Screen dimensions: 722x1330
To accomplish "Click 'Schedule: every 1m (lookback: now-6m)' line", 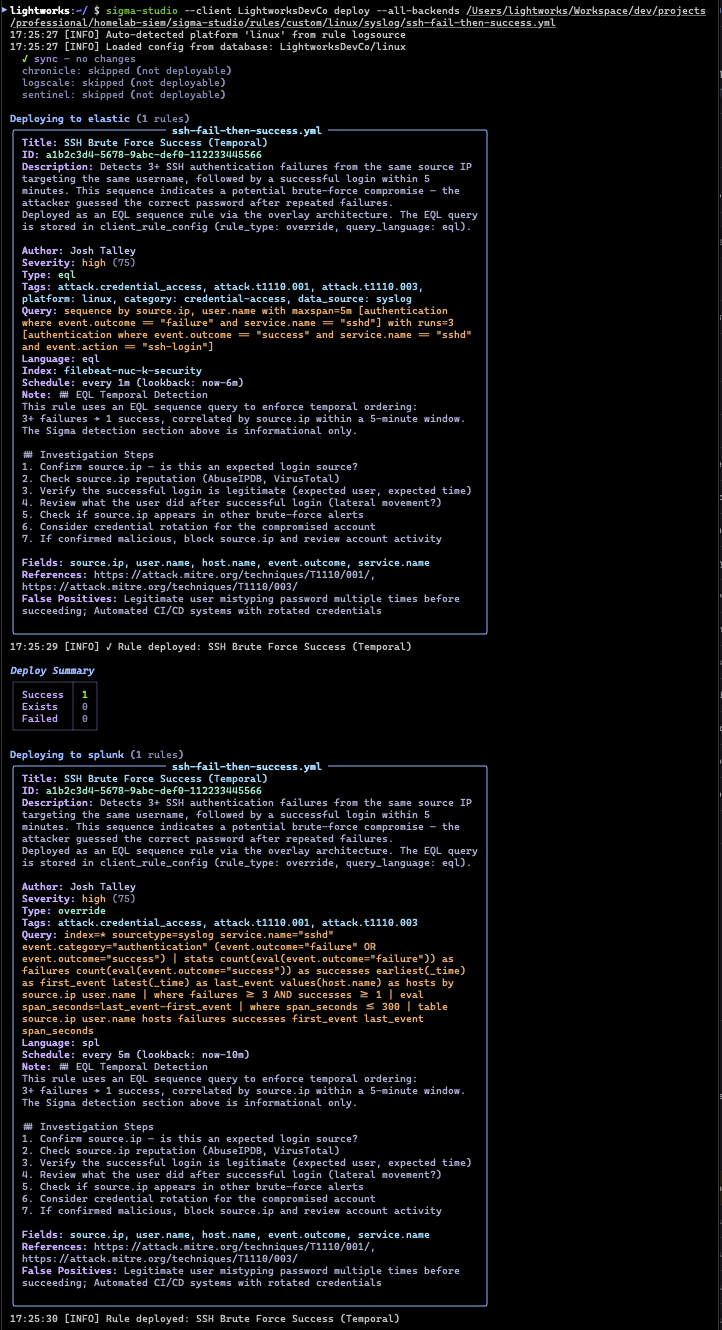I will pos(133,382).
